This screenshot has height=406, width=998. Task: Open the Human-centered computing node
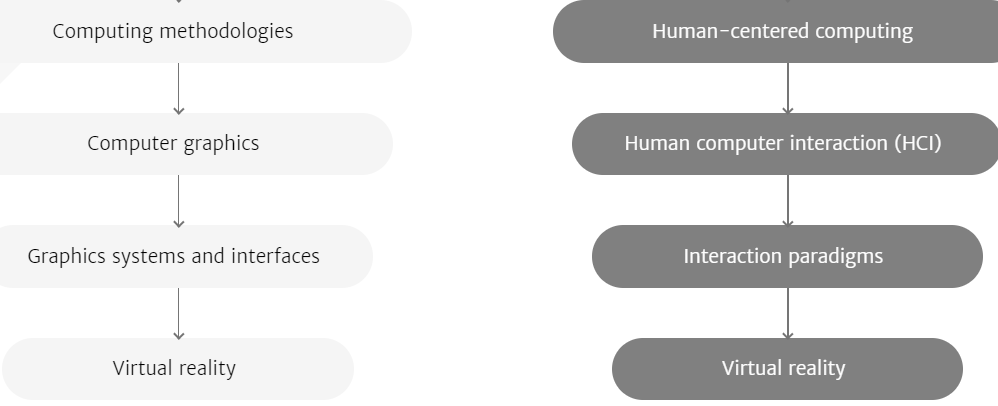[775, 31]
